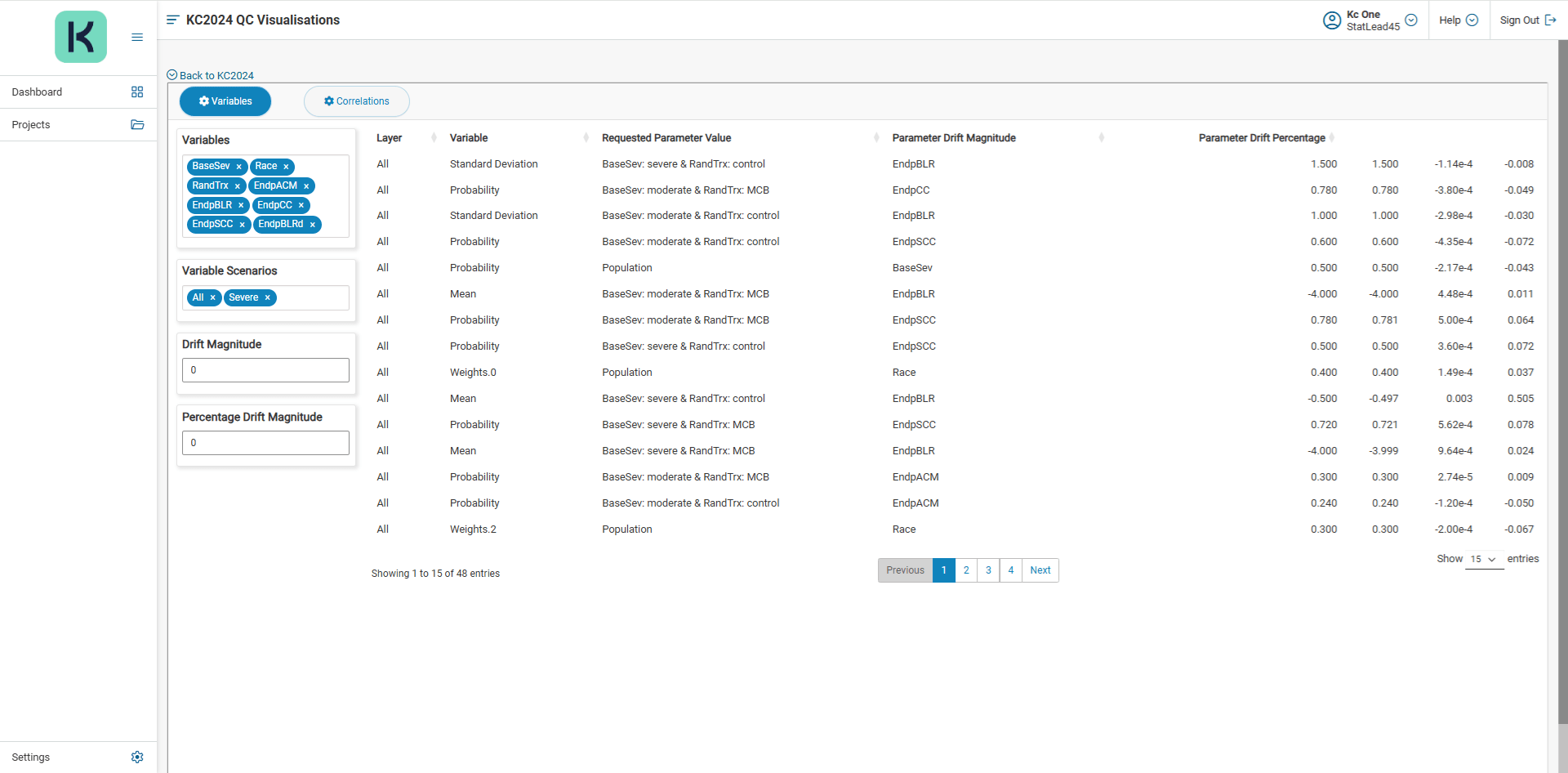The height and width of the screenshot is (773, 1568).
Task: Switch to the Correlations tab
Action: click(357, 101)
